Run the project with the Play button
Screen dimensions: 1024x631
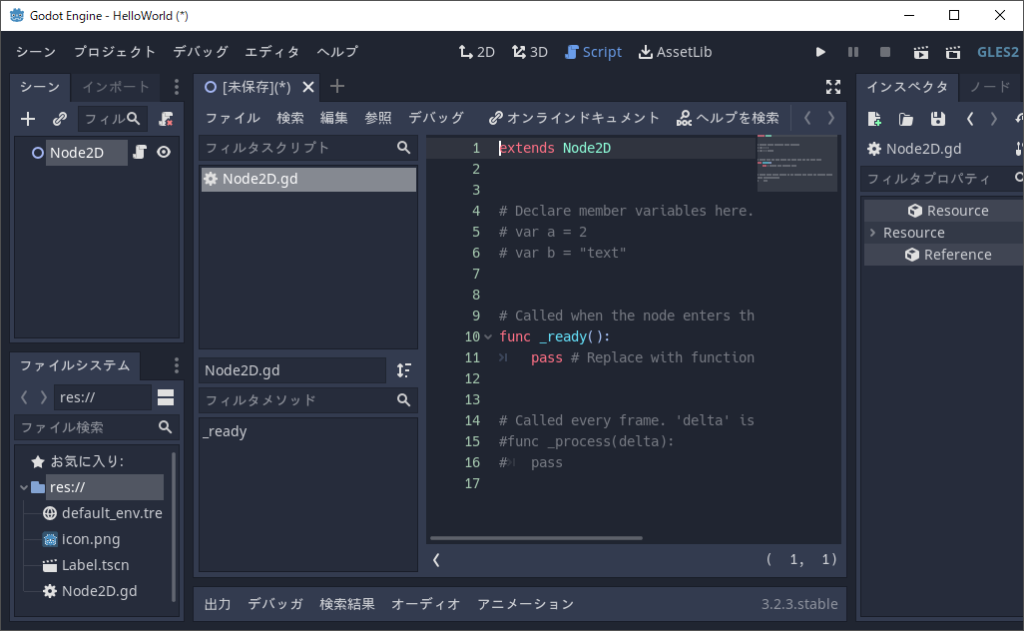[x=820, y=51]
